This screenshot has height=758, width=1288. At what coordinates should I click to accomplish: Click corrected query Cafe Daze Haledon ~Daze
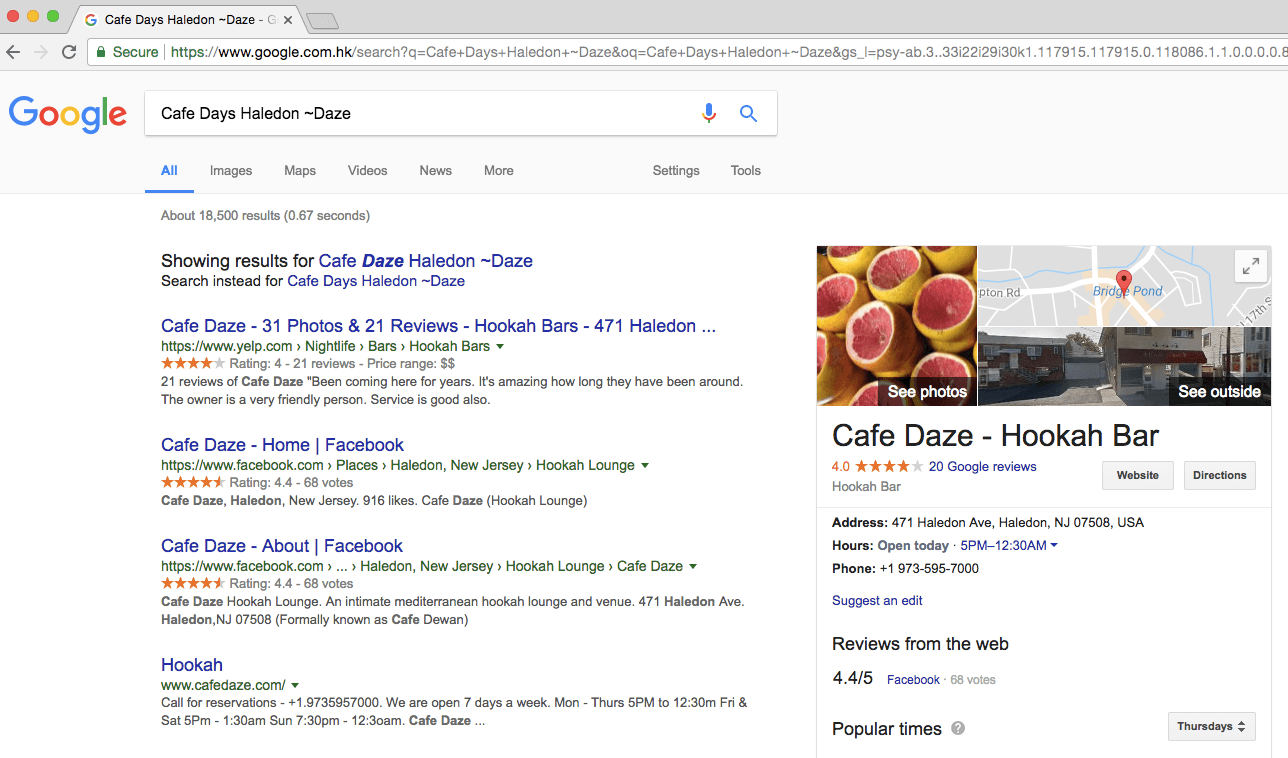[426, 261]
